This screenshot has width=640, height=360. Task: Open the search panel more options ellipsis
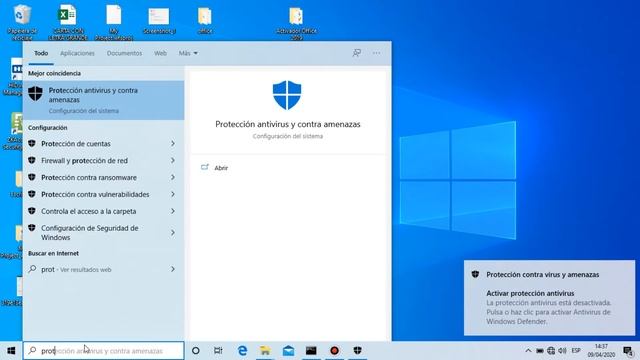376,53
